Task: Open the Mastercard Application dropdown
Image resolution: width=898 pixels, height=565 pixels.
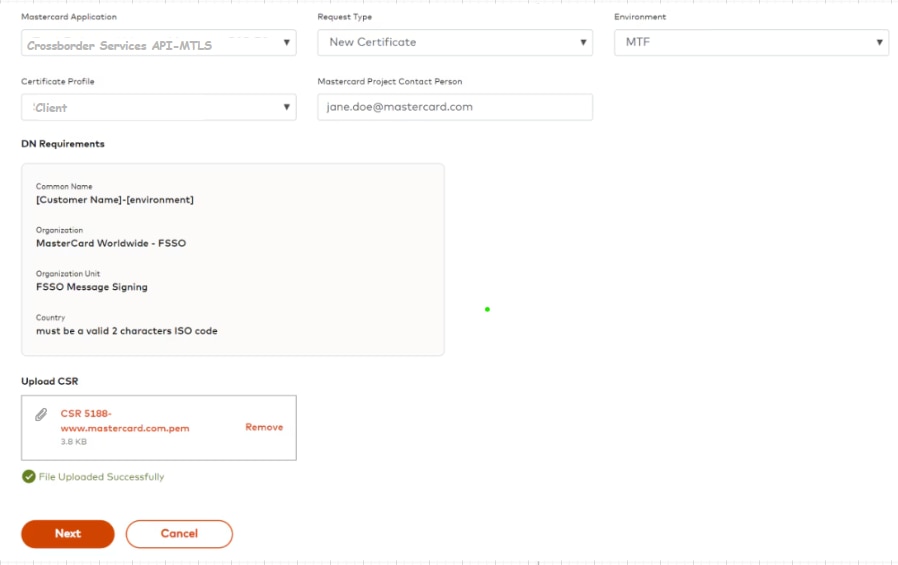Action: [158, 43]
